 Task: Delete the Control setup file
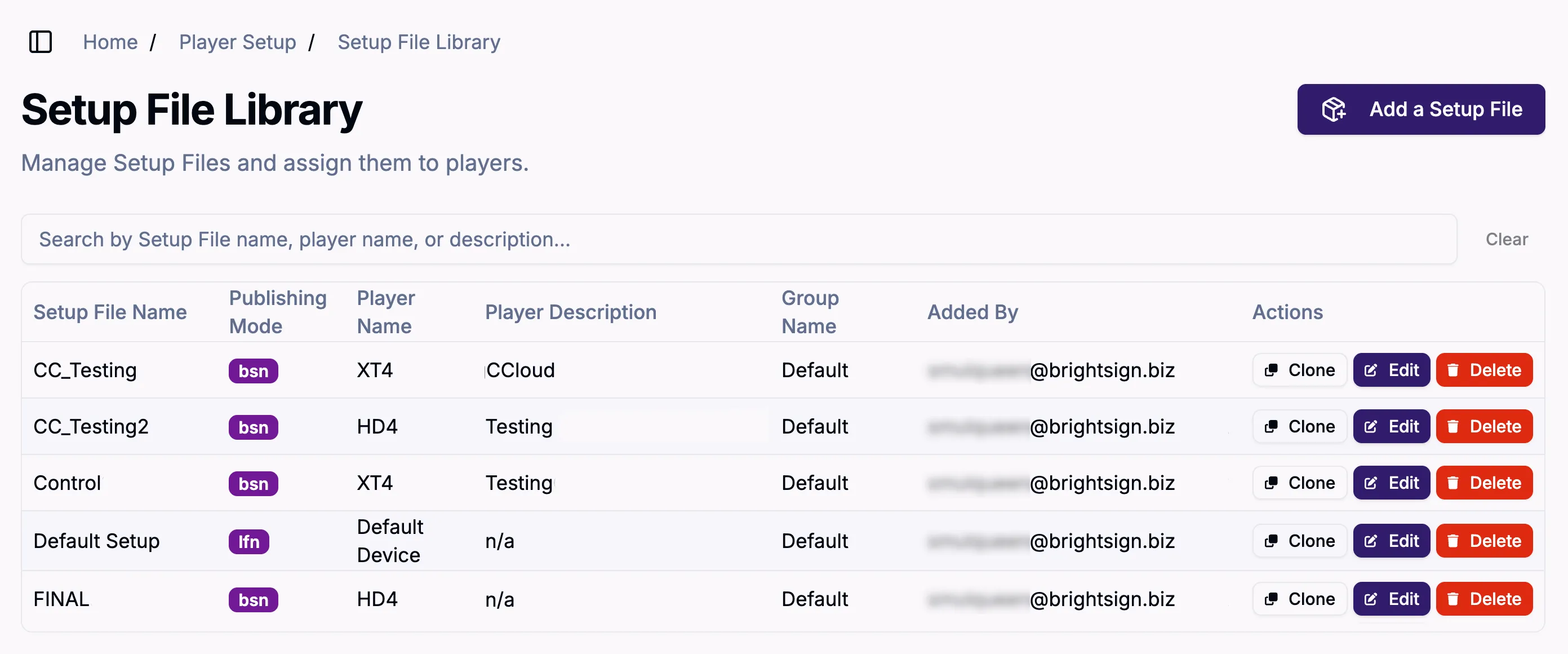pyautogui.click(x=1484, y=483)
